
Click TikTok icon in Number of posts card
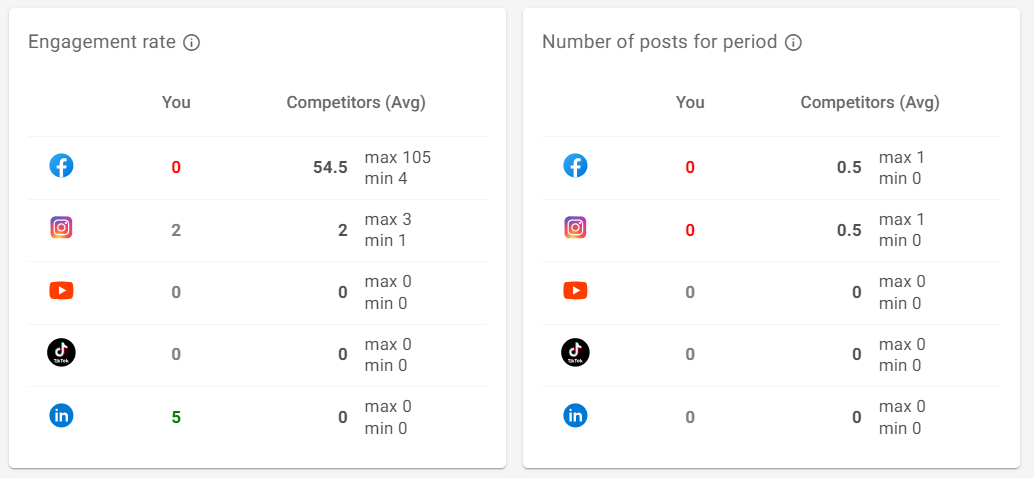click(x=575, y=353)
